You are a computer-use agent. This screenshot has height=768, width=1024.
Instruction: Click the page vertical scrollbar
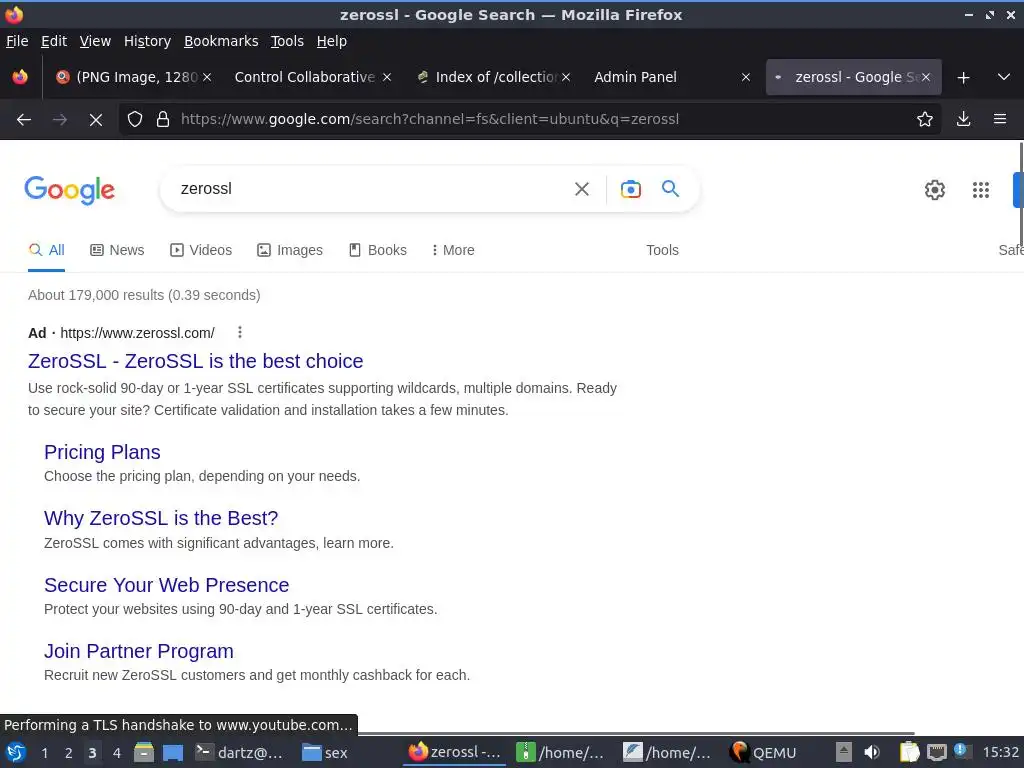click(x=1021, y=193)
